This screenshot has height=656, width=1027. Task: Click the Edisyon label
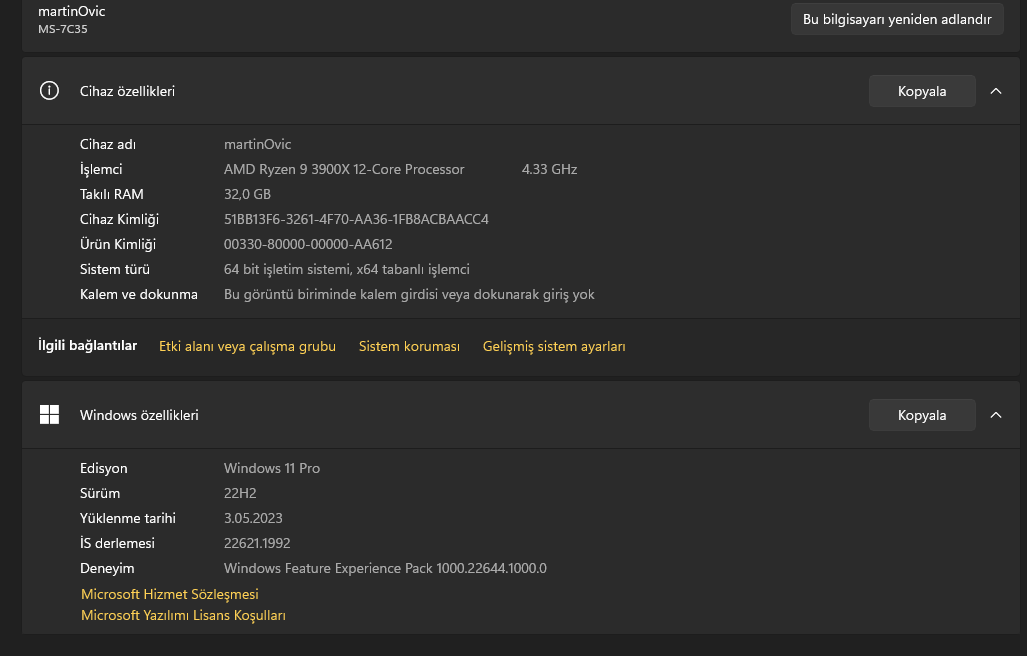pos(103,468)
